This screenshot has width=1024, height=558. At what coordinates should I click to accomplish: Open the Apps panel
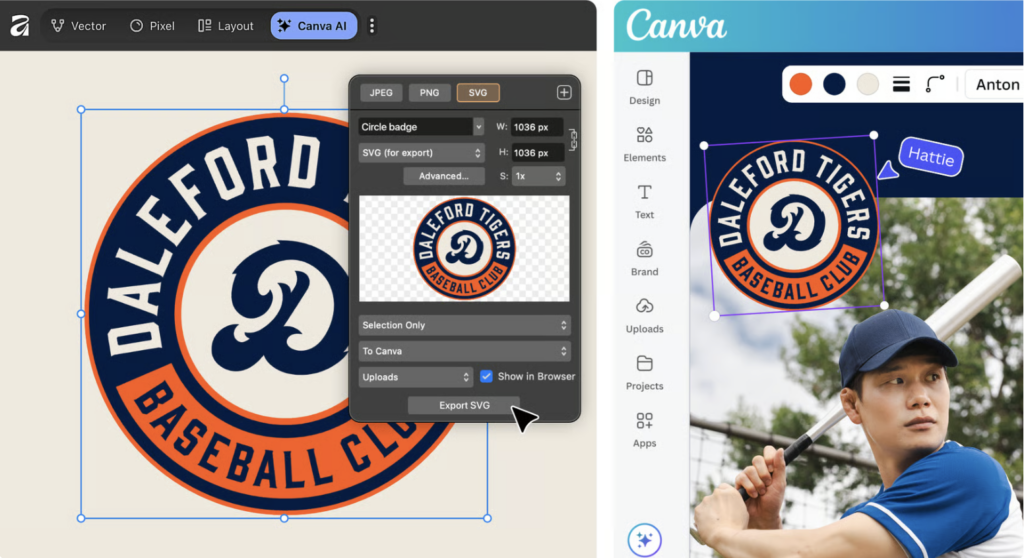click(644, 429)
